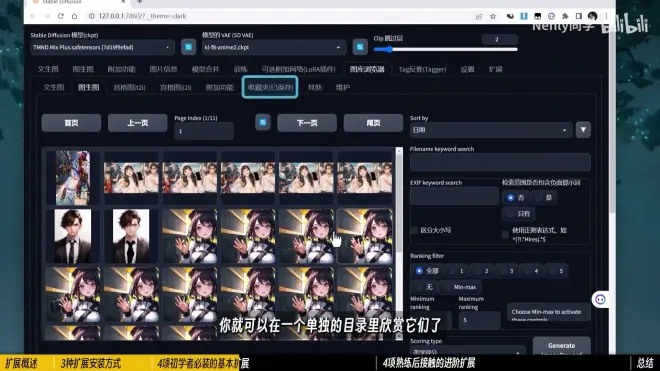
Task: Focus the Filename keyword search field
Action: point(500,162)
